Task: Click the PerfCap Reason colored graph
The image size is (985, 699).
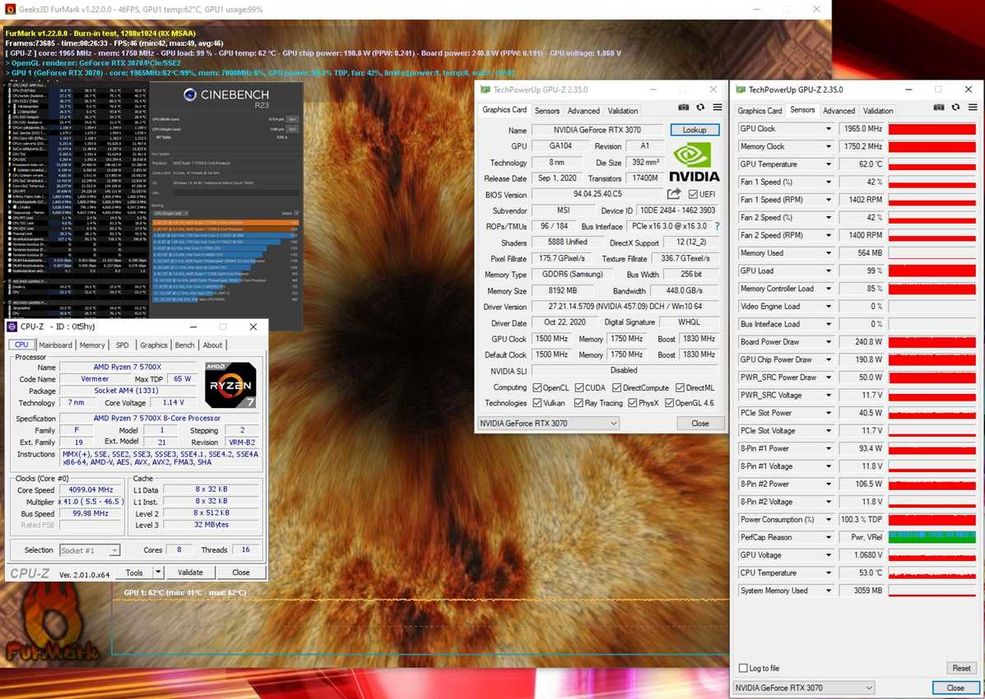Action: pyautogui.click(x=932, y=538)
